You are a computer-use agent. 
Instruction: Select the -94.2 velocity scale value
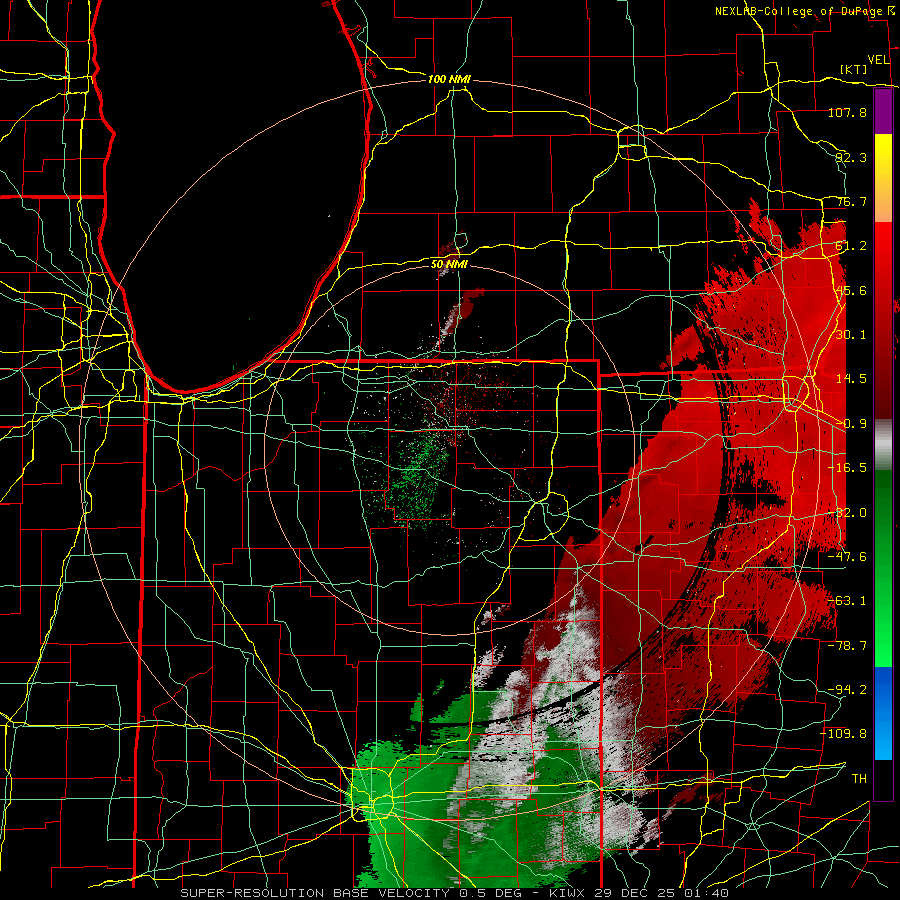(x=847, y=690)
